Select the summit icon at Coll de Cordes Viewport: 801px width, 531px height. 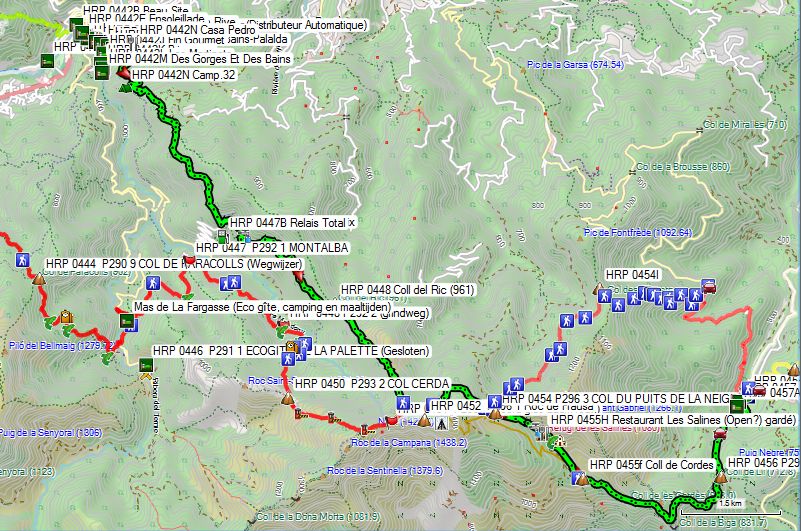pyautogui.click(x=583, y=480)
